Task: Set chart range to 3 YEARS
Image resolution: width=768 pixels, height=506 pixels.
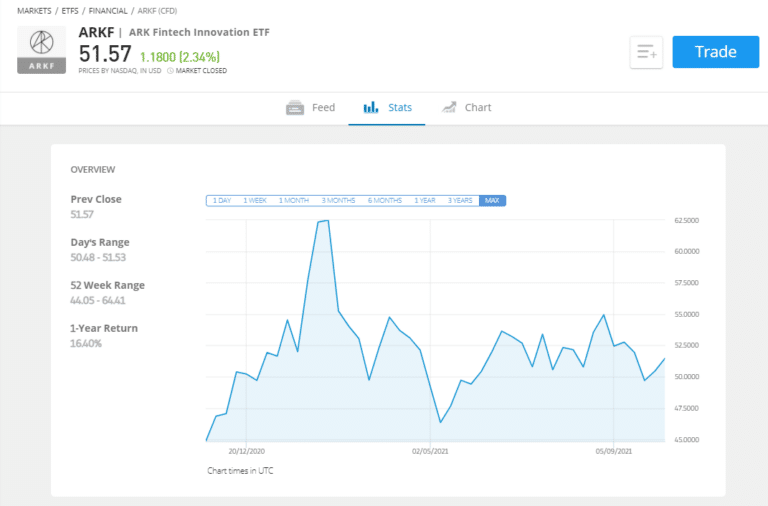Action: tap(460, 200)
